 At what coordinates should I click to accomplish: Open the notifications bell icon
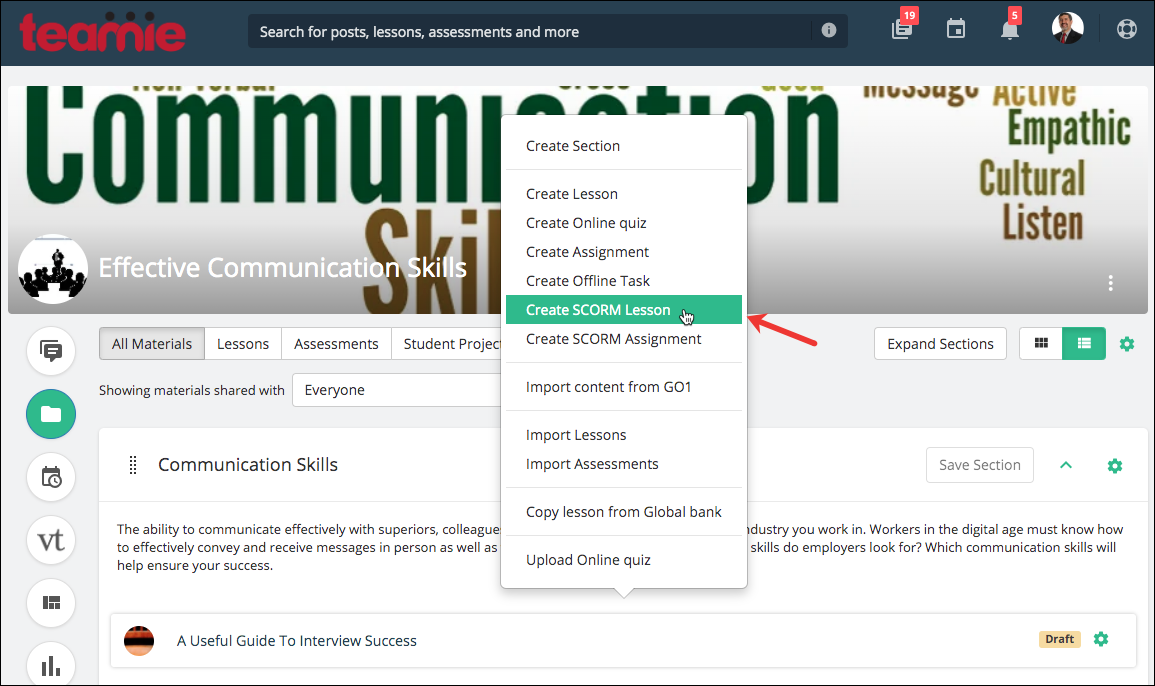click(x=1010, y=29)
